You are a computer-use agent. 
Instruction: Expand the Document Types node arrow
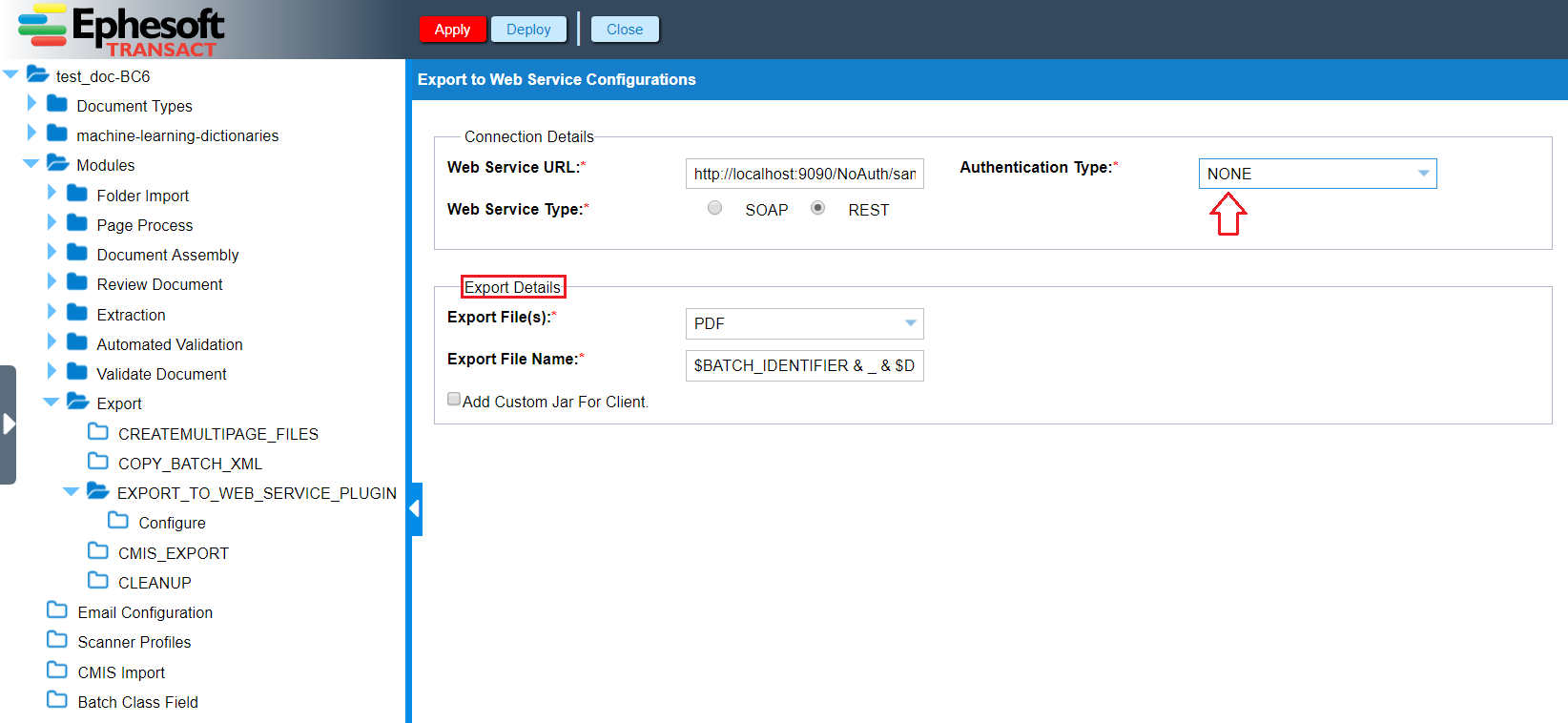click(x=31, y=104)
